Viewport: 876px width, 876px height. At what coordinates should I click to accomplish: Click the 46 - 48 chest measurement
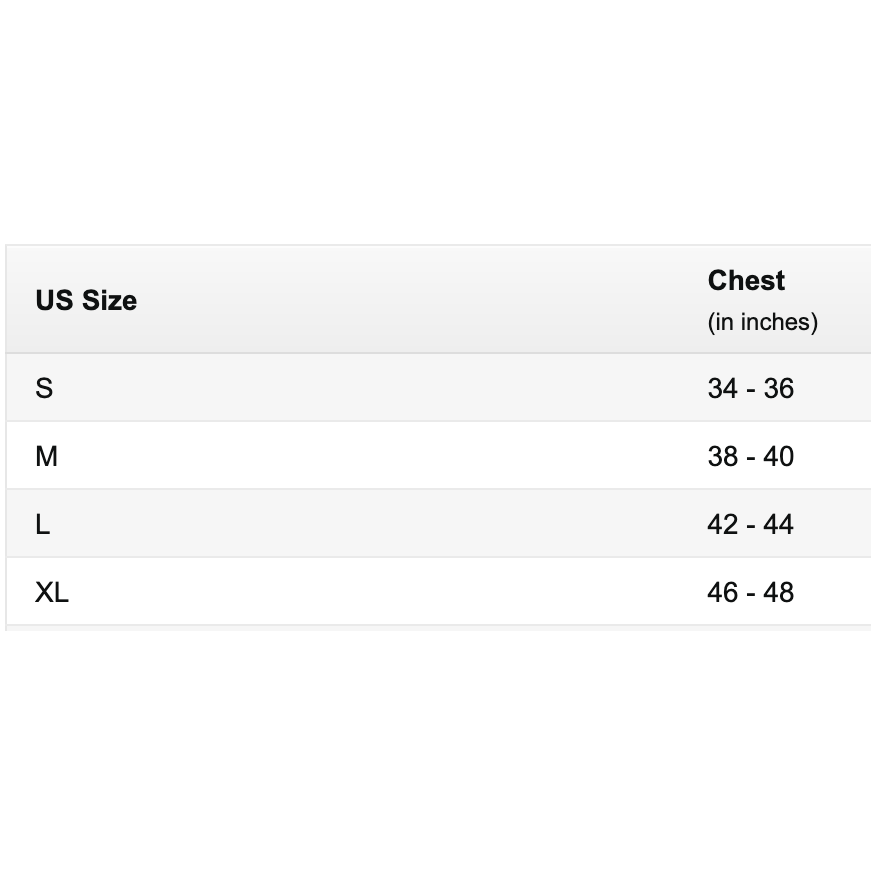pos(750,592)
